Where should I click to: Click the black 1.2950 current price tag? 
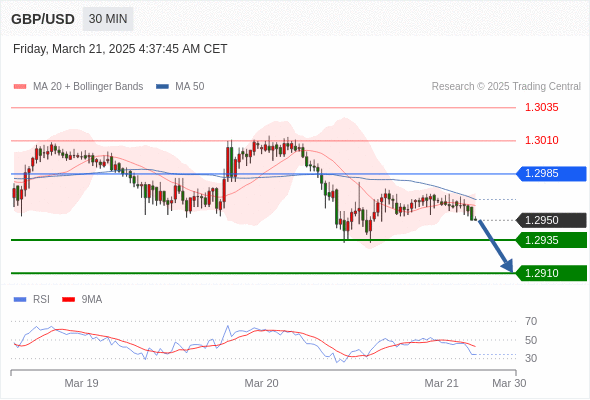(551, 221)
